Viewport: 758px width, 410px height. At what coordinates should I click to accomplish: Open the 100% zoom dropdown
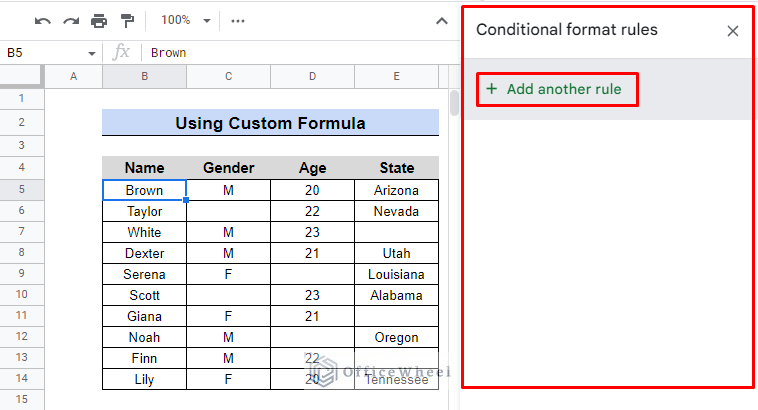point(186,20)
